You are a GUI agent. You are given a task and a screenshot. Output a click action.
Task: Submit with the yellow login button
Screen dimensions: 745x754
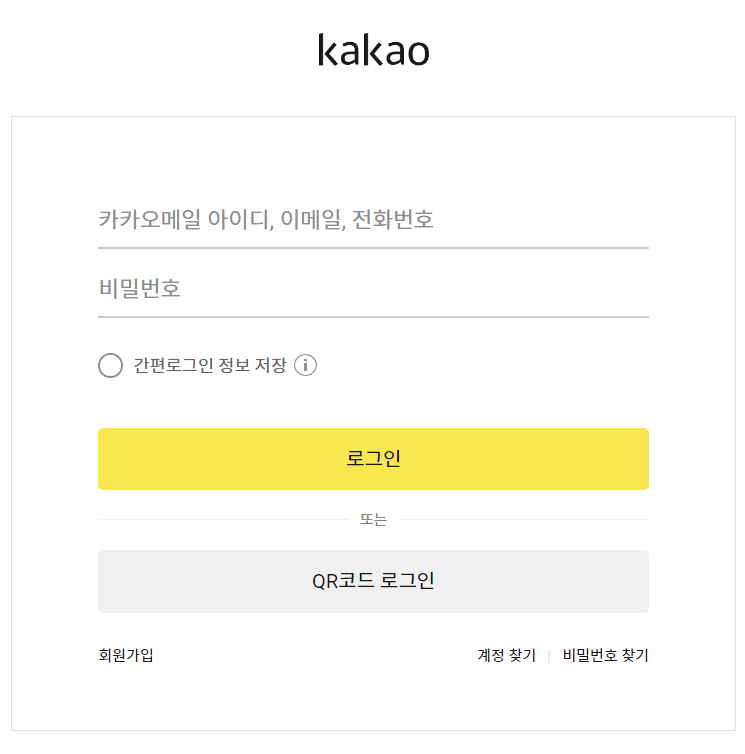pyautogui.click(x=373, y=459)
